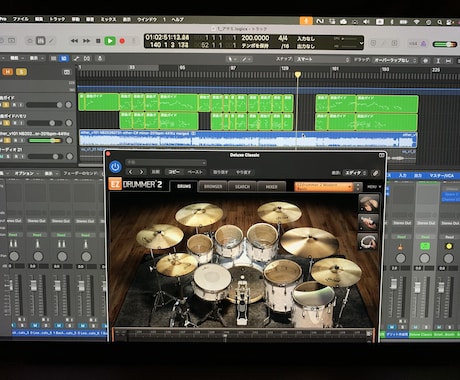This screenshot has height=380, width=460.
Task: Click the orange microphone menu bar icon
Action: click(306, 21)
